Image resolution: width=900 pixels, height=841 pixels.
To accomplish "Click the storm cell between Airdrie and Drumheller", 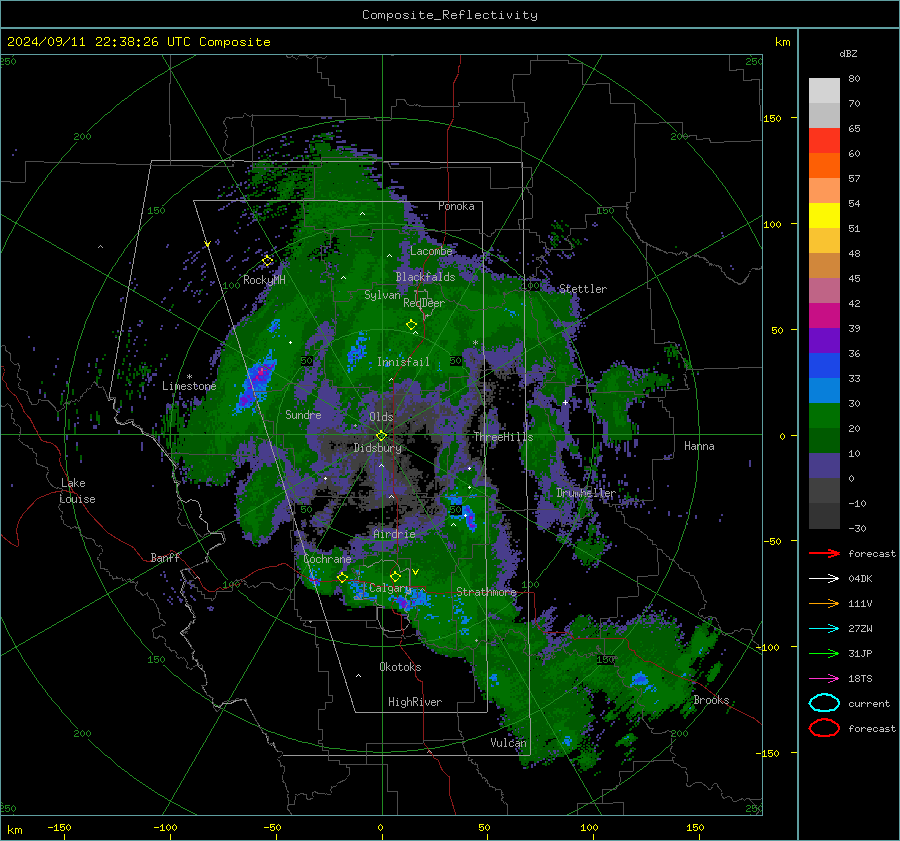I will 463,511.
